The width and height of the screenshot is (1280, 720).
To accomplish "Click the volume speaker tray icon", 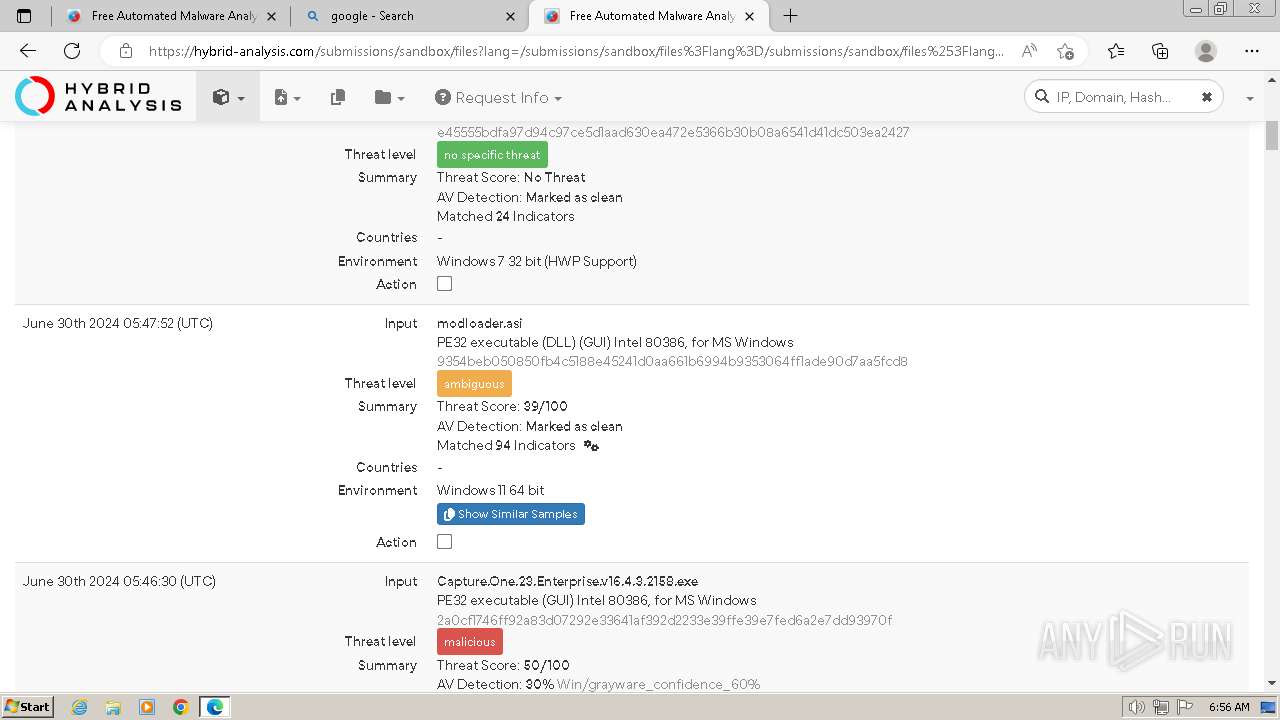I will coord(1137,707).
